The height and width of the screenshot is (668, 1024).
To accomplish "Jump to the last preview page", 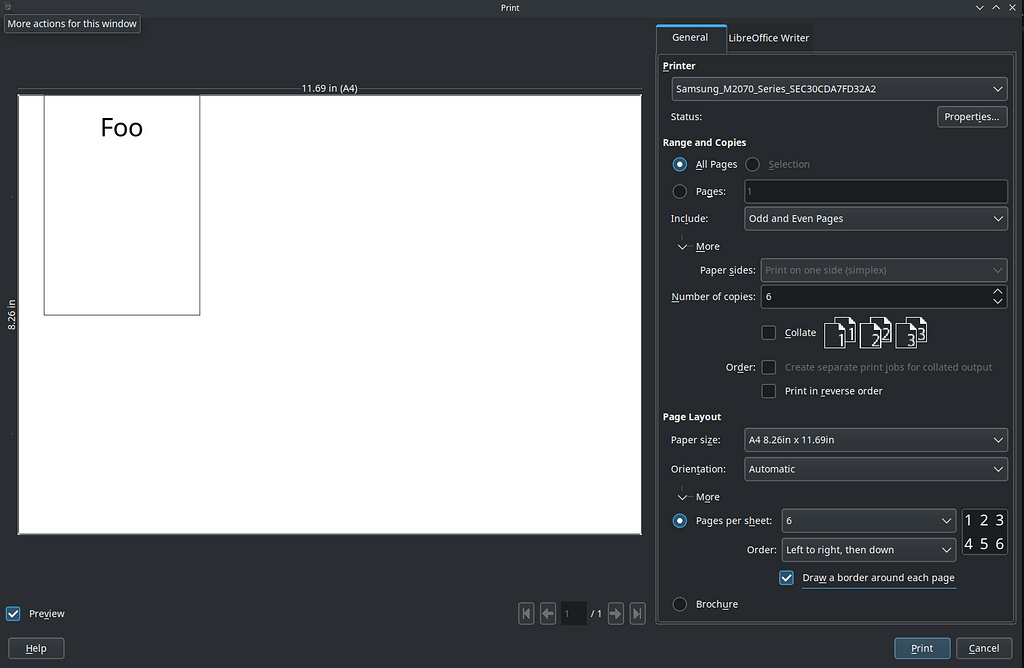I will [x=637, y=614].
